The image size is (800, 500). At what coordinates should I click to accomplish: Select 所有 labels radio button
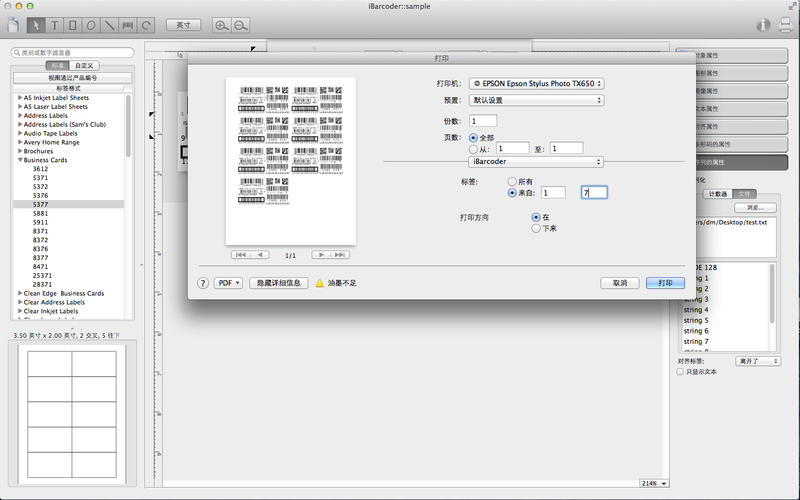(512, 182)
